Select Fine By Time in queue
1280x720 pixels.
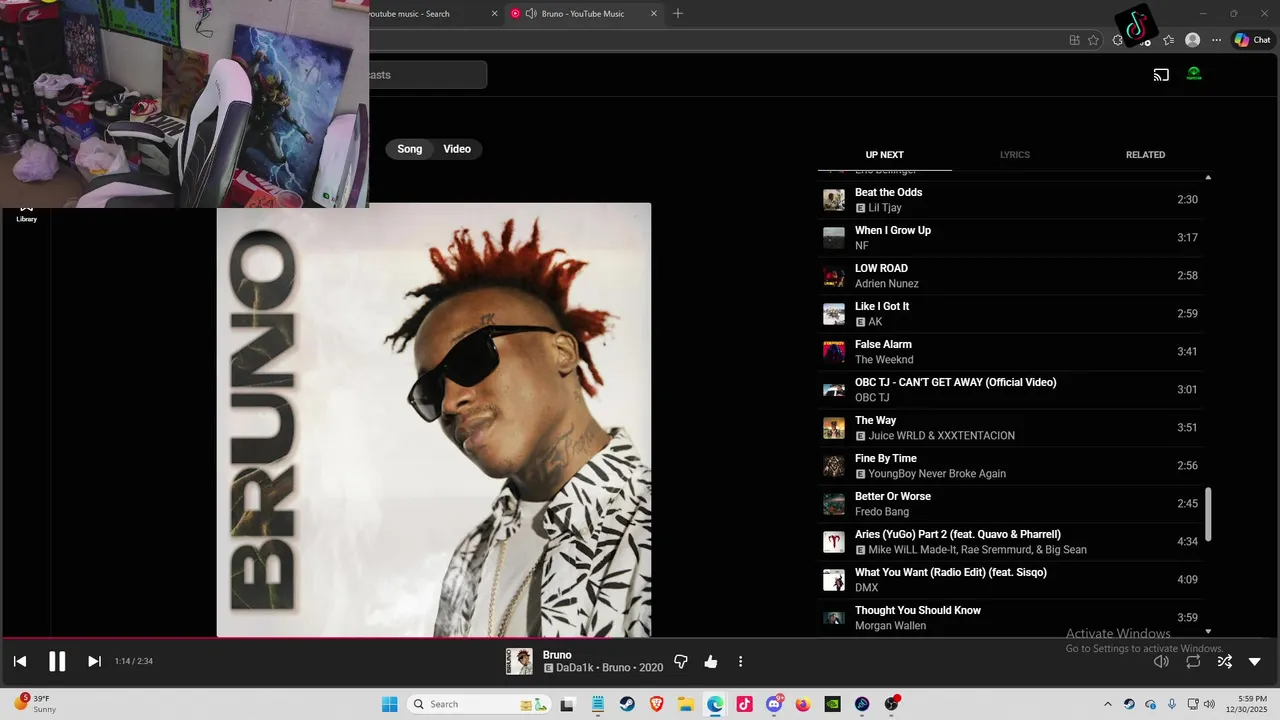pos(1010,466)
